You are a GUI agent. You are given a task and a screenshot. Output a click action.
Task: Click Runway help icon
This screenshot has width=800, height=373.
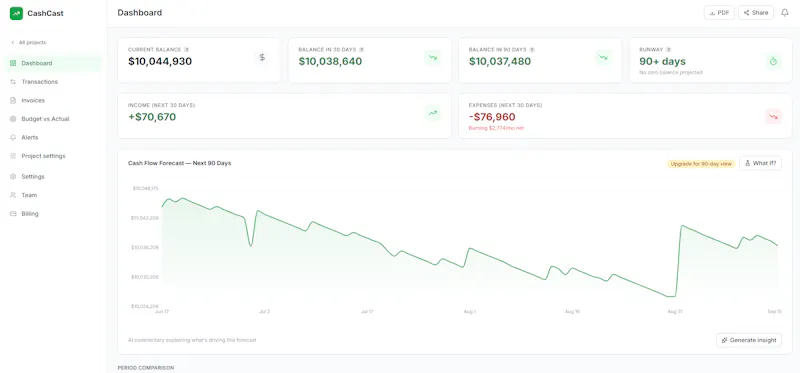668,49
